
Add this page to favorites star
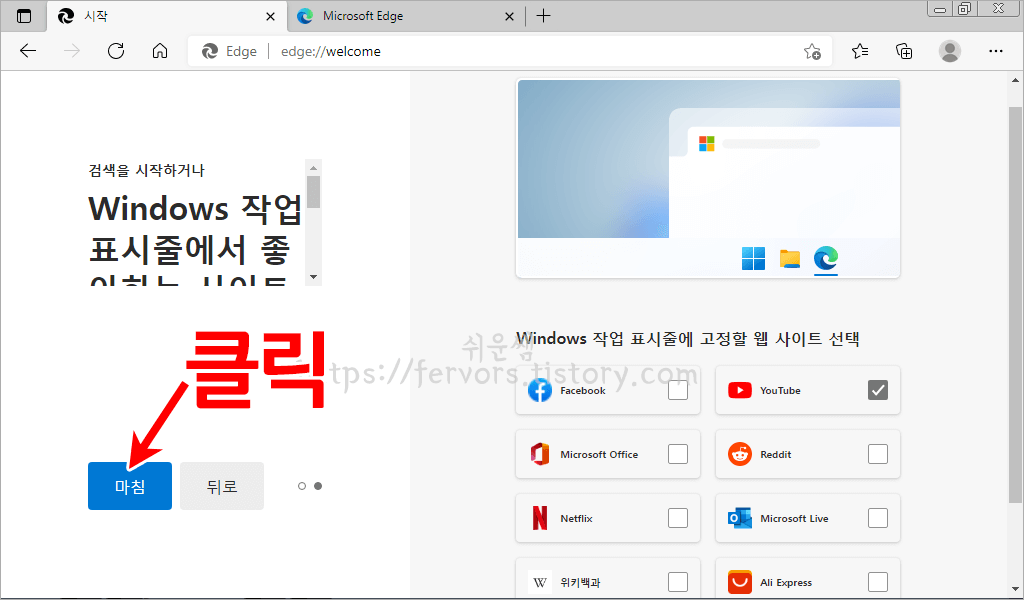point(812,52)
